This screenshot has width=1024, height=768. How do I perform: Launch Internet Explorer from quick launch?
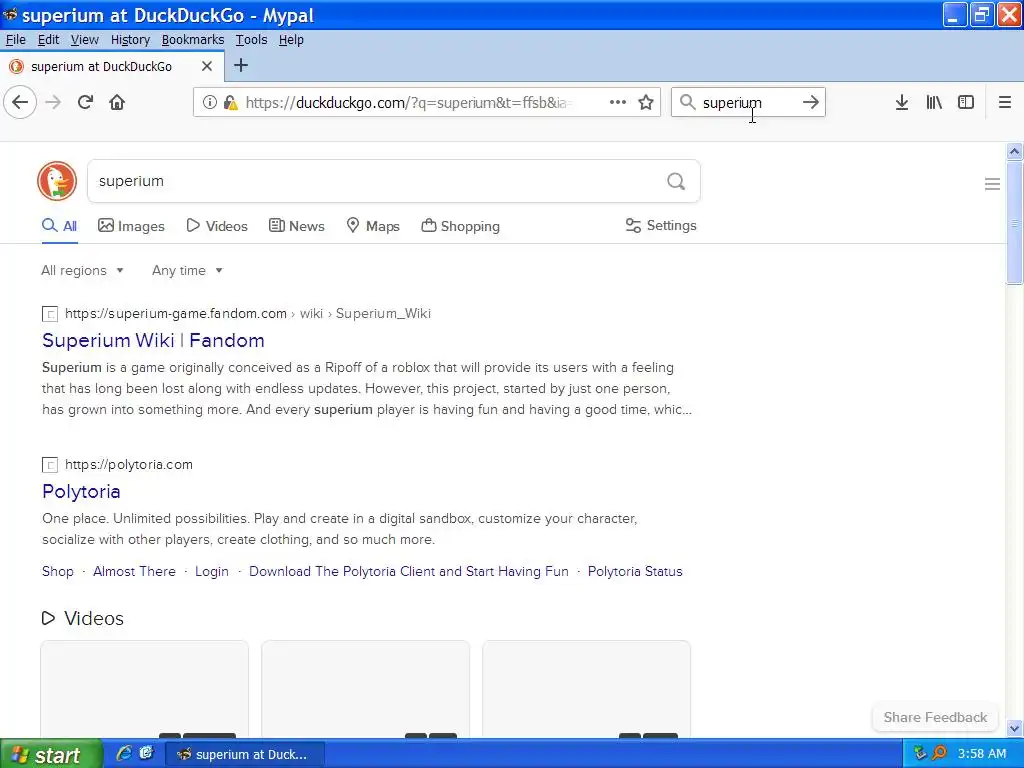pos(123,754)
